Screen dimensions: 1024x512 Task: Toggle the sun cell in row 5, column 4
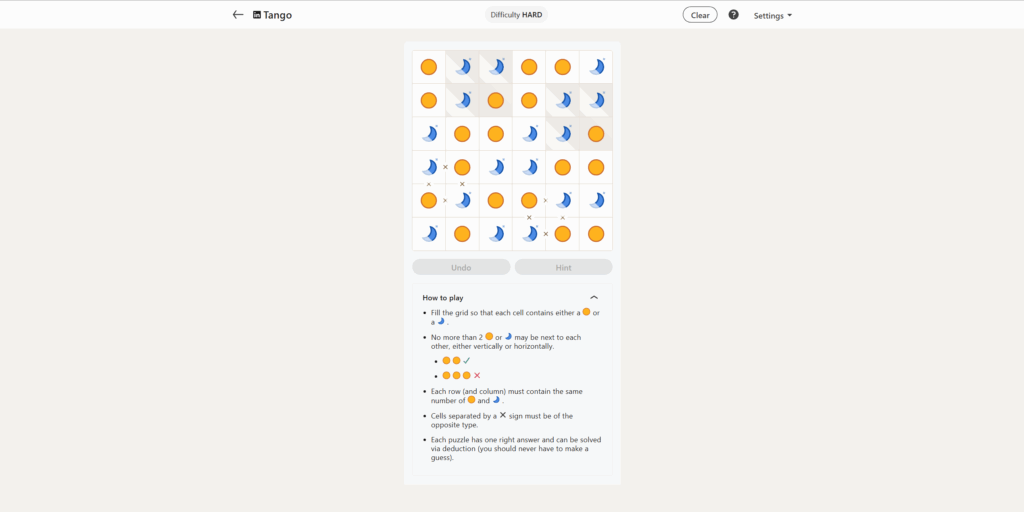529,200
